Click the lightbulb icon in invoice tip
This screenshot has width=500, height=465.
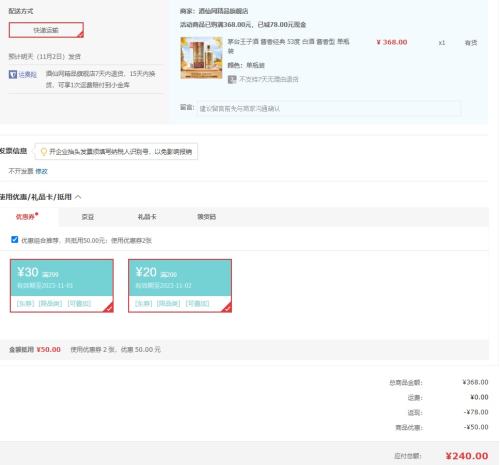pos(43,152)
